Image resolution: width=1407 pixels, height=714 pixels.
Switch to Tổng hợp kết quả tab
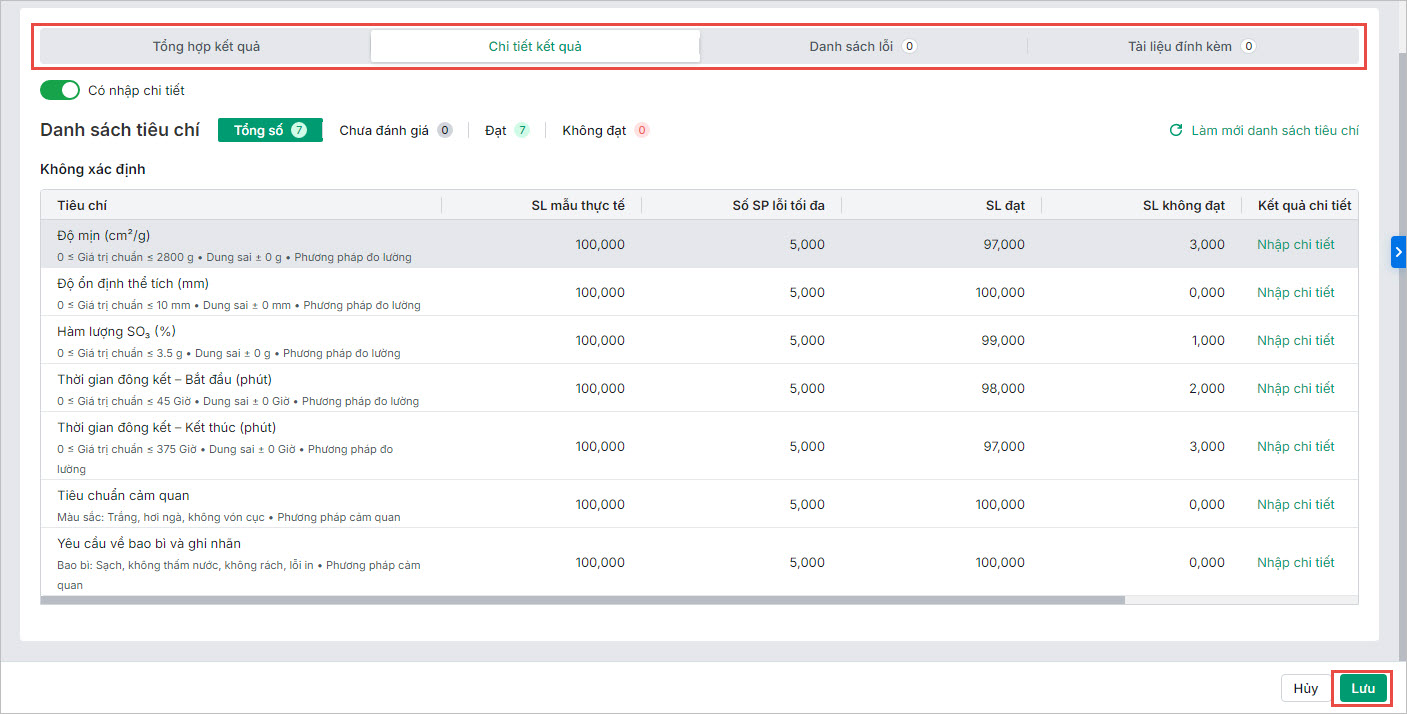(x=206, y=46)
